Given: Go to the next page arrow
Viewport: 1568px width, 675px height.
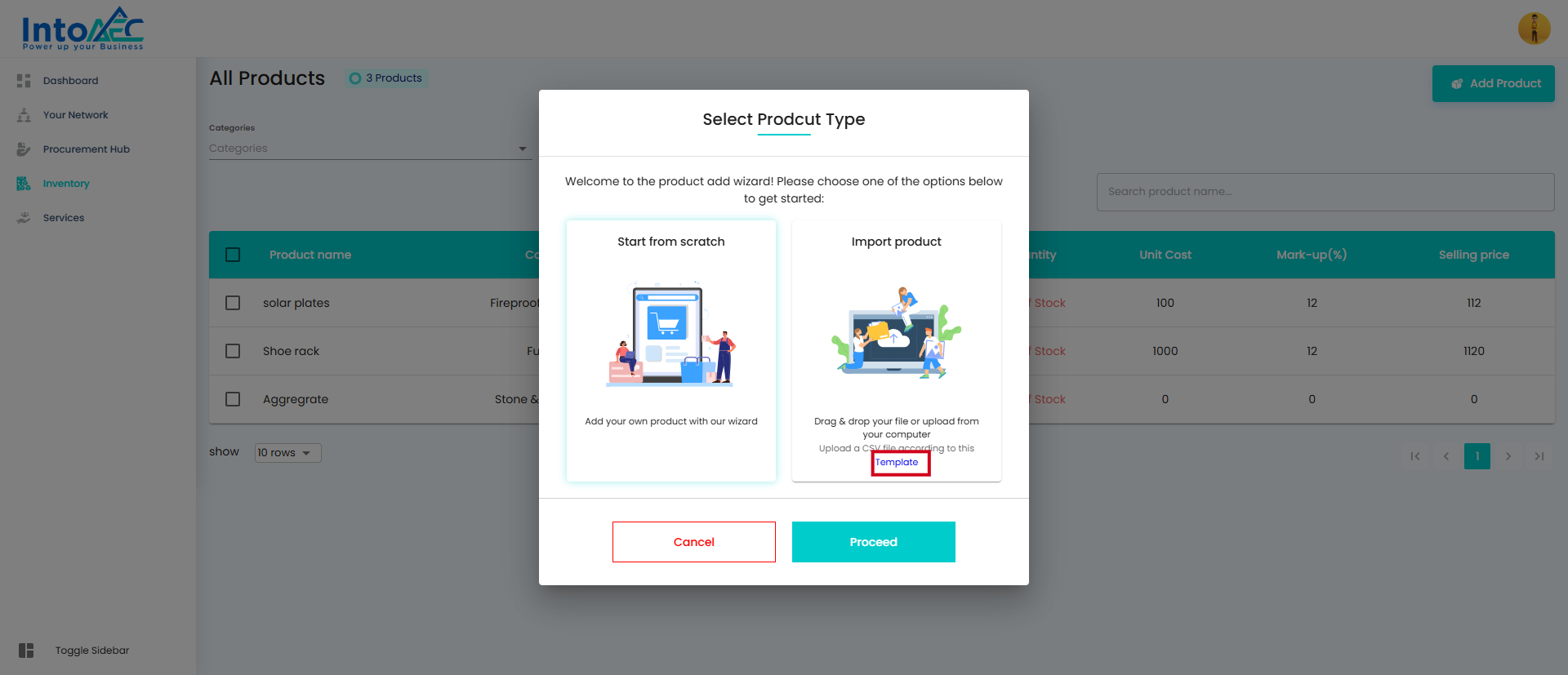Looking at the screenshot, I should [1508, 456].
